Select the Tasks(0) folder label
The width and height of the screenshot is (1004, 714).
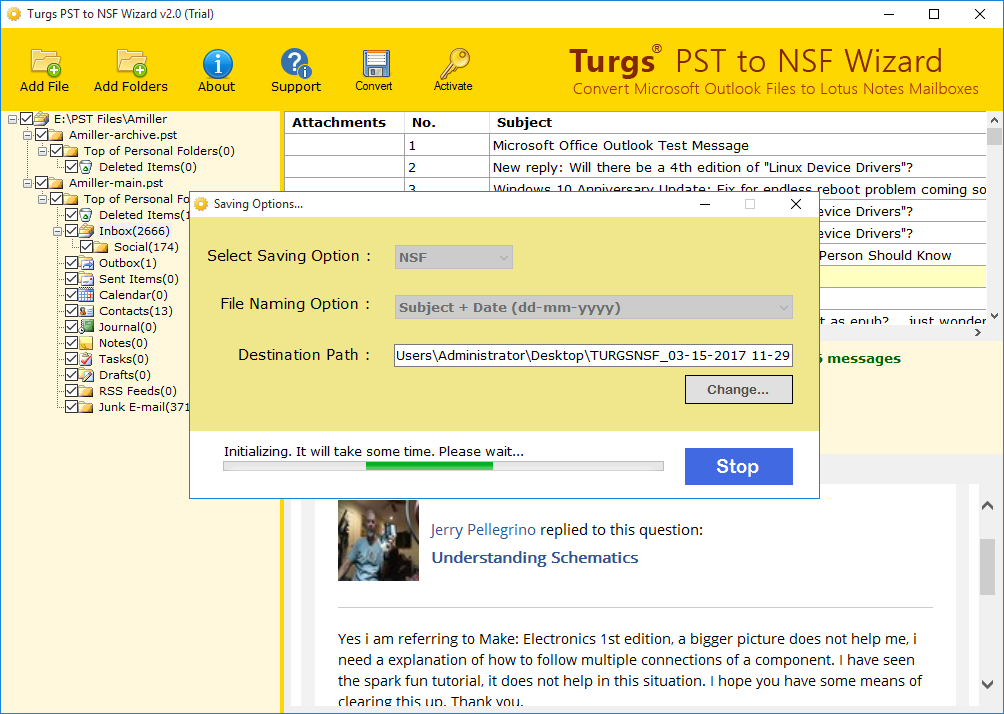124,359
